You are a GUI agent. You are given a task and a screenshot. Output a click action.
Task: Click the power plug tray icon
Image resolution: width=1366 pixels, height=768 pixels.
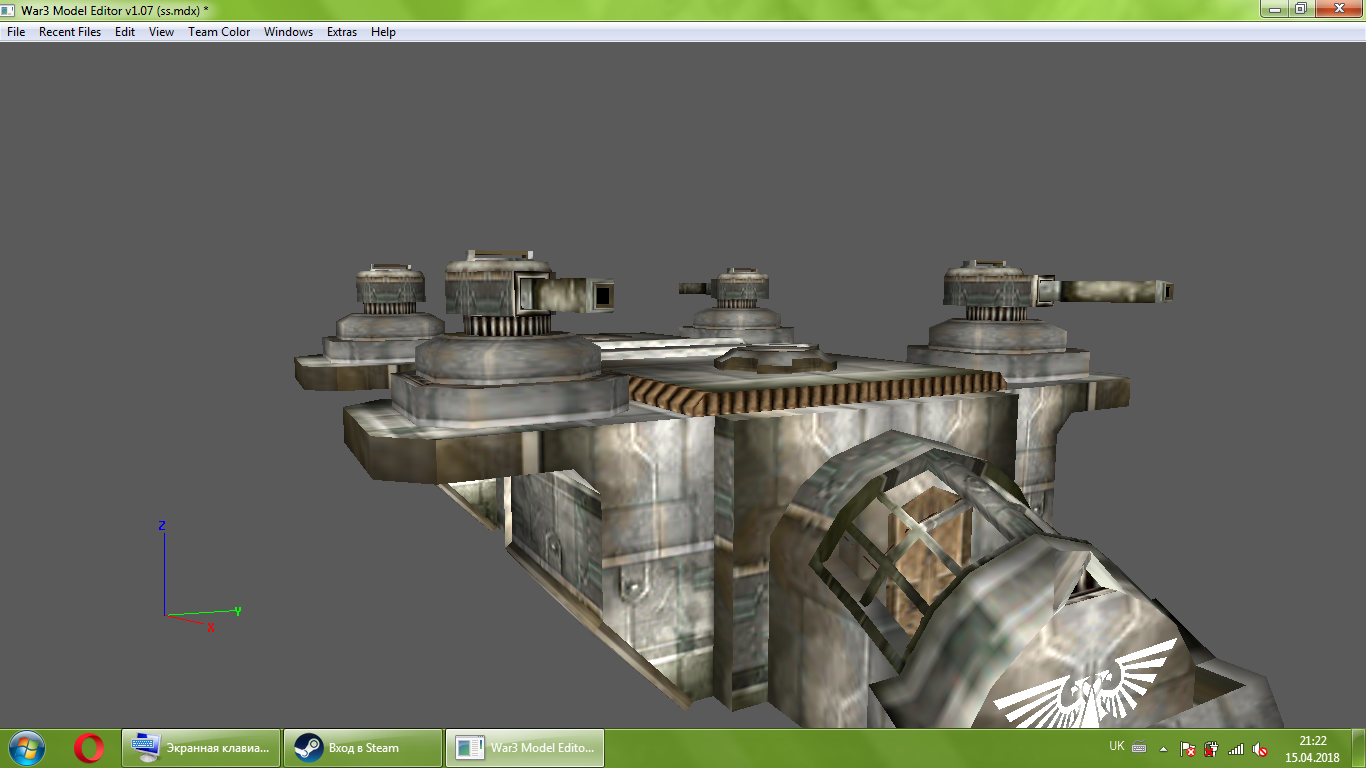(1211, 749)
